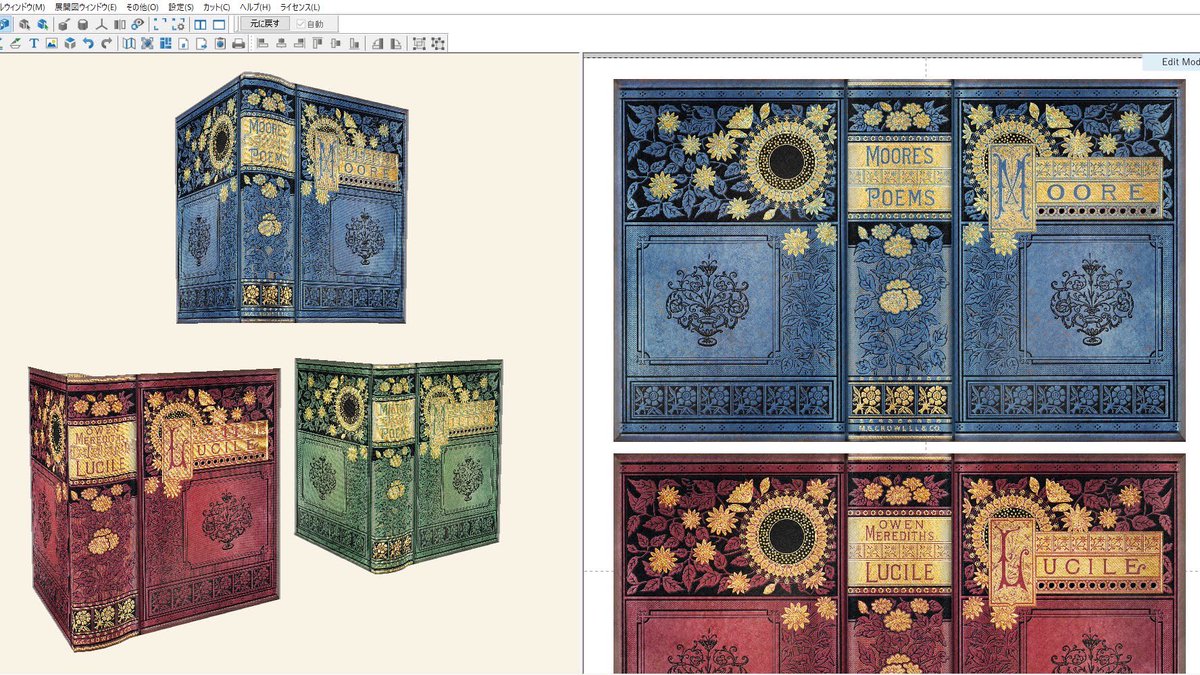Click the blue grid blocks icon
The height and width of the screenshot is (675, 1200).
[165, 43]
